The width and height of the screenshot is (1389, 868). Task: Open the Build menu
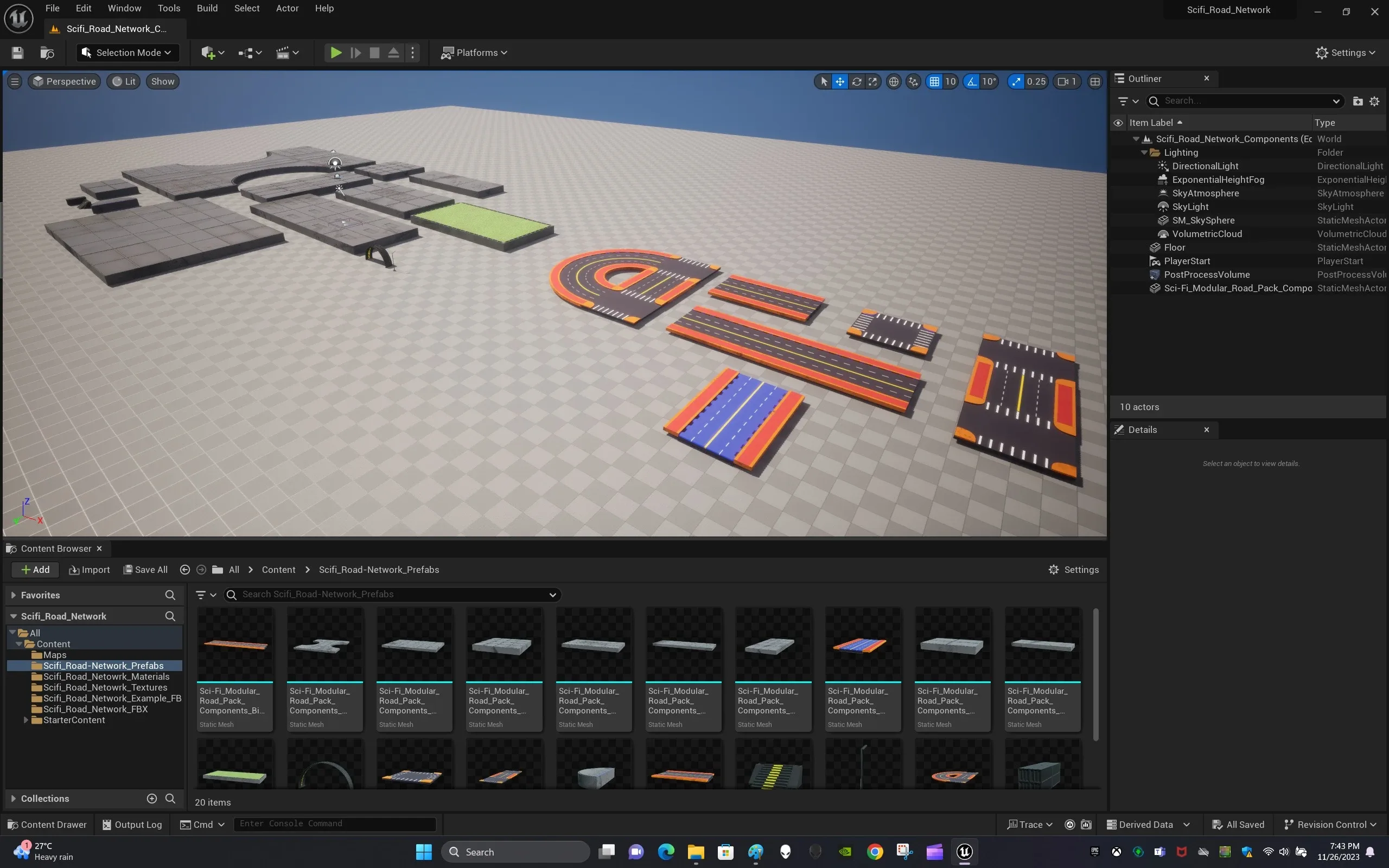207,8
